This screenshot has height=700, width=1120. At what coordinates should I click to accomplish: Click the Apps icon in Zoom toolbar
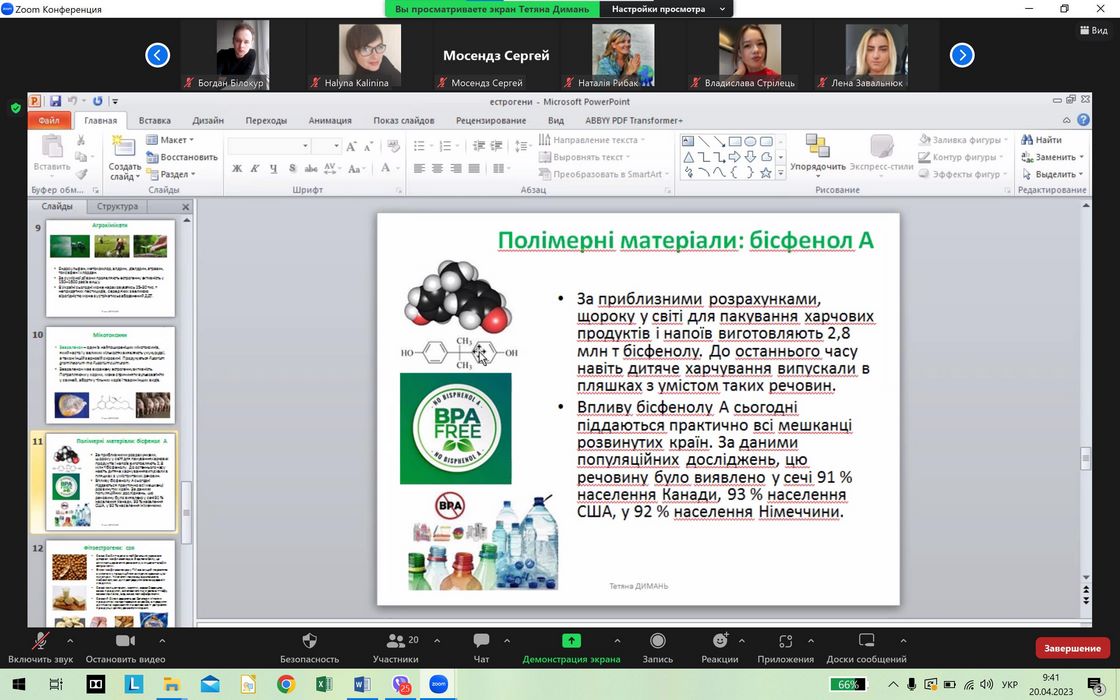tap(785, 641)
